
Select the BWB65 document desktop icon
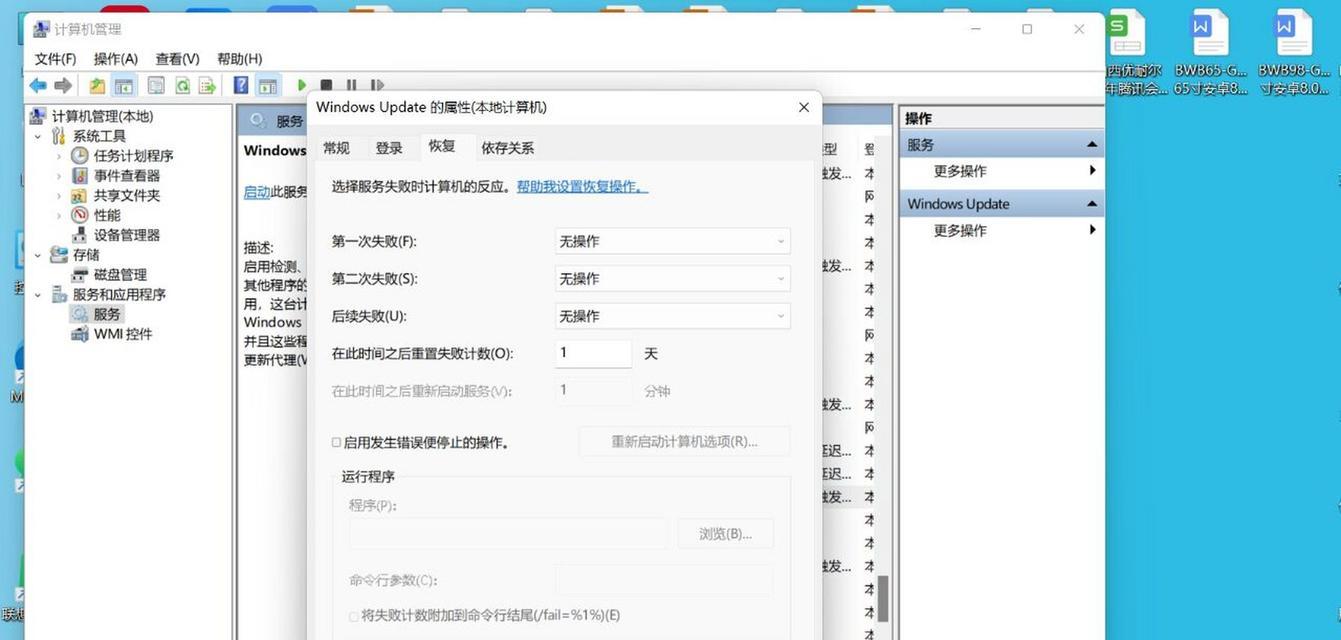pos(1210,53)
